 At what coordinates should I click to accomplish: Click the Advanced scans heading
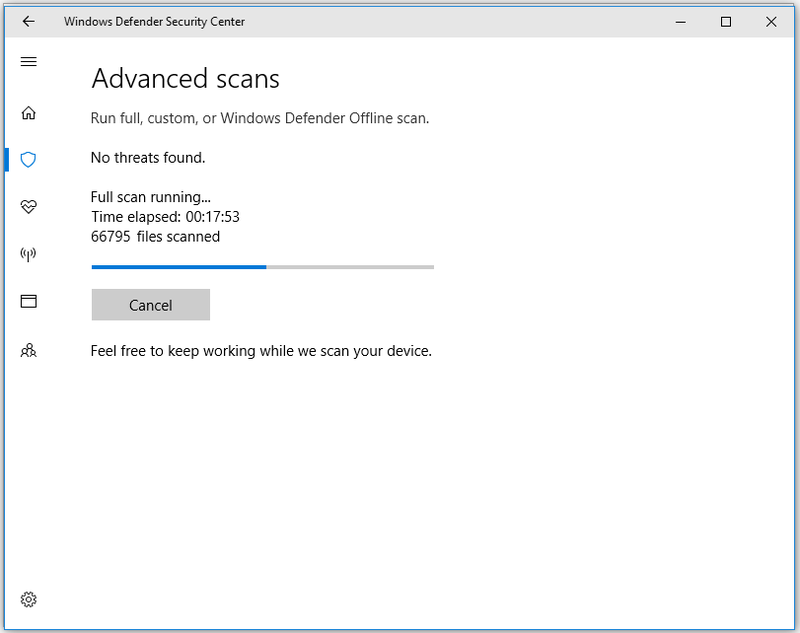(x=186, y=79)
